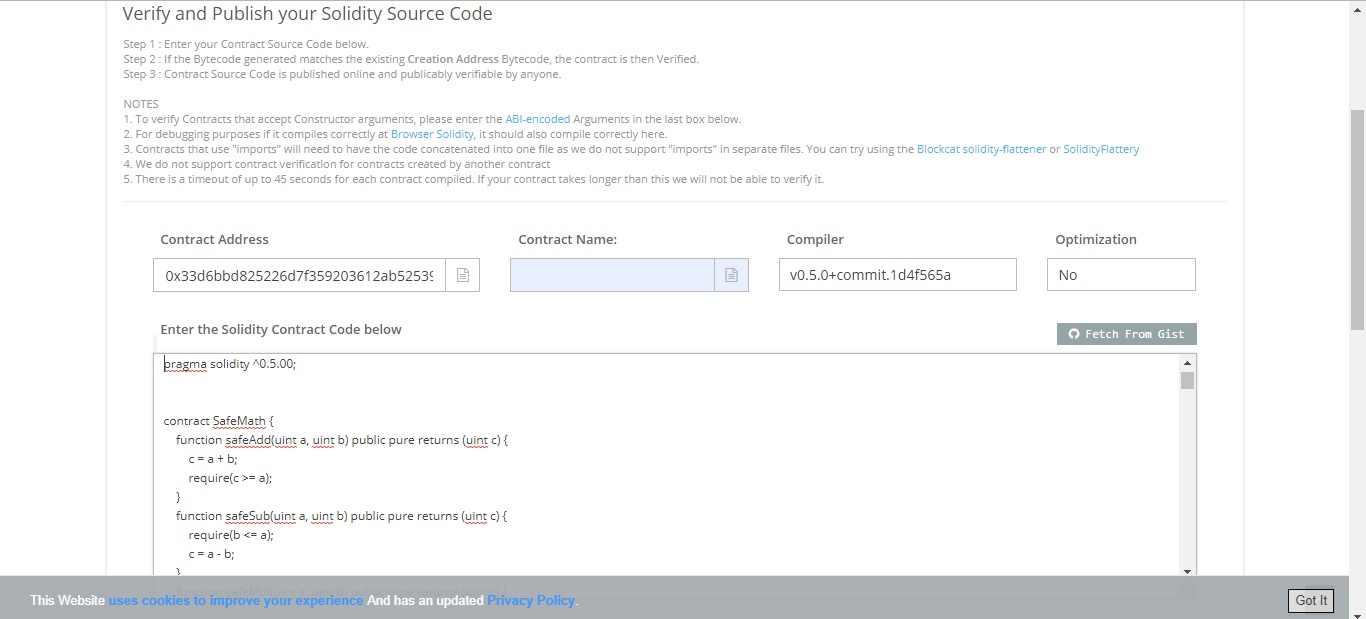This screenshot has width=1366, height=619.
Task: Click the document icon beside Contract Name field
Action: (731, 275)
